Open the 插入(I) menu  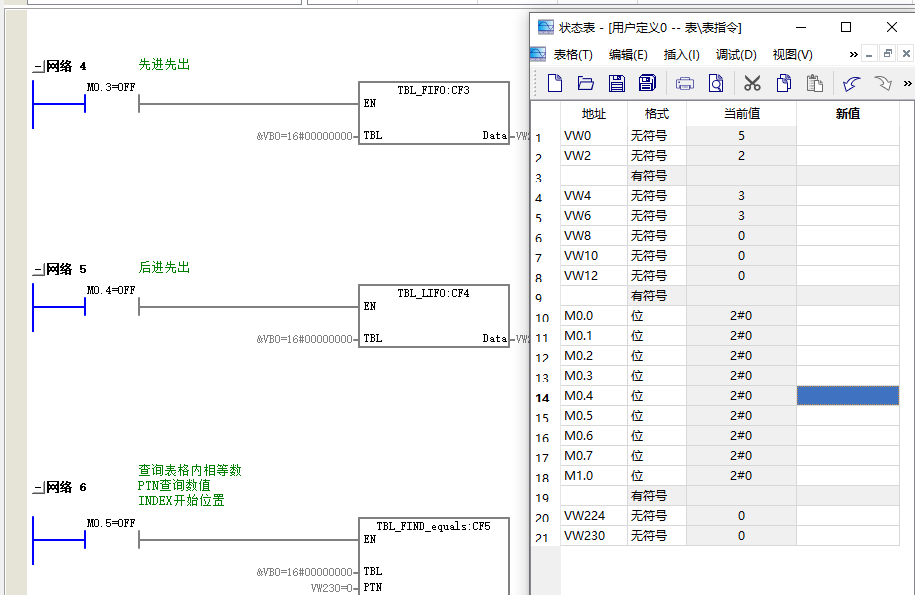click(682, 54)
